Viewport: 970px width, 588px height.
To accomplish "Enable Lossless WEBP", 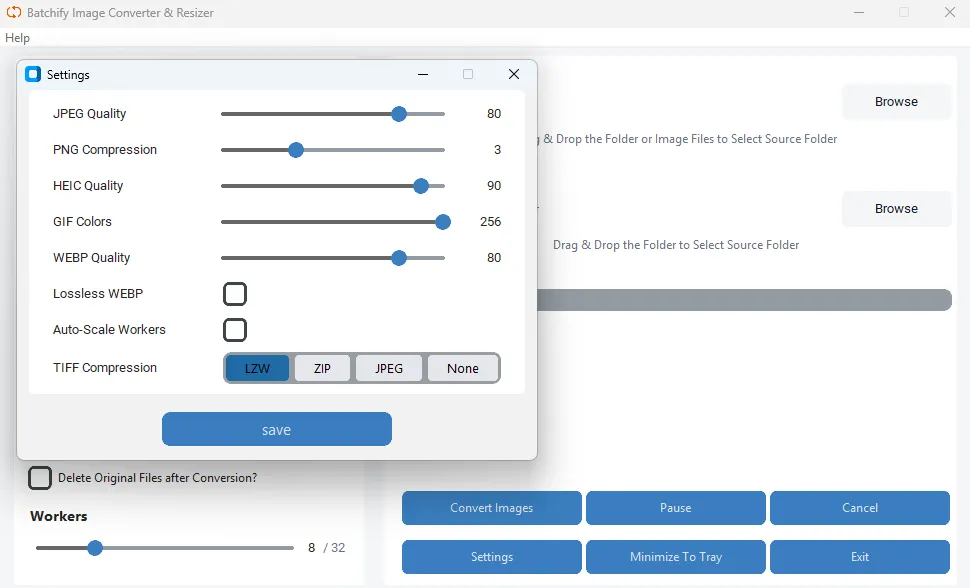I will pyautogui.click(x=234, y=293).
